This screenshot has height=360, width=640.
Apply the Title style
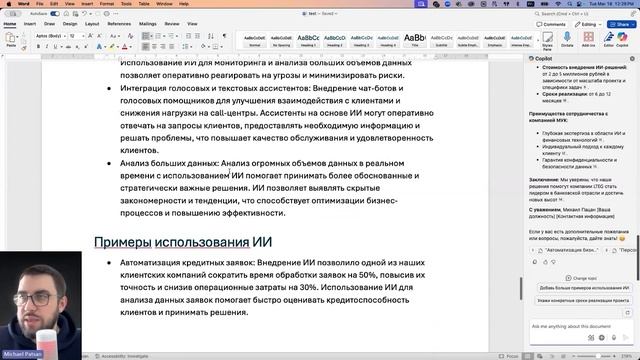(x=415, y=40)
